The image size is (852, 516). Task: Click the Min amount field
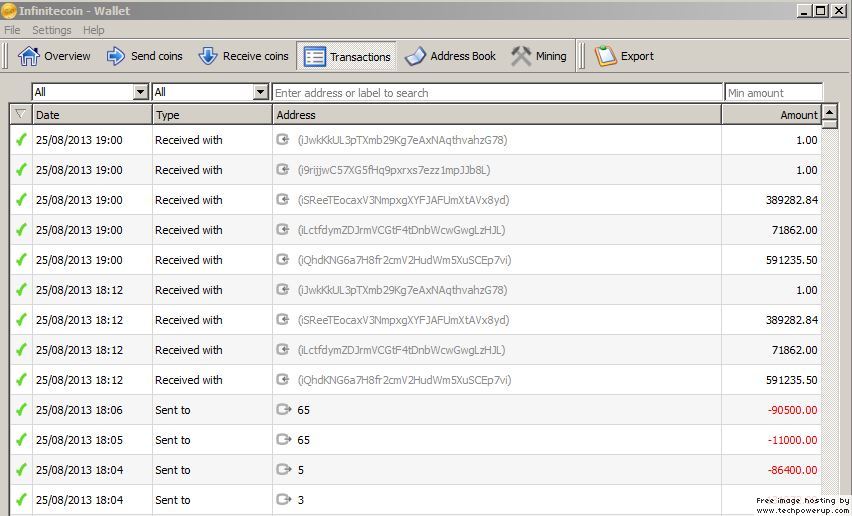click(774, 93)
